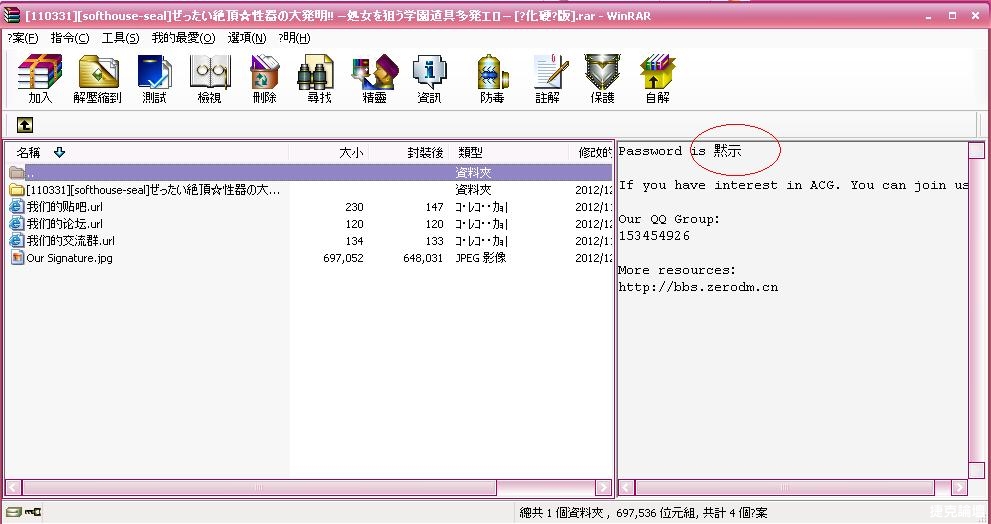
Task: Click the 保護 (Protect) toolbar icon
Action: (x=602, y=78)
